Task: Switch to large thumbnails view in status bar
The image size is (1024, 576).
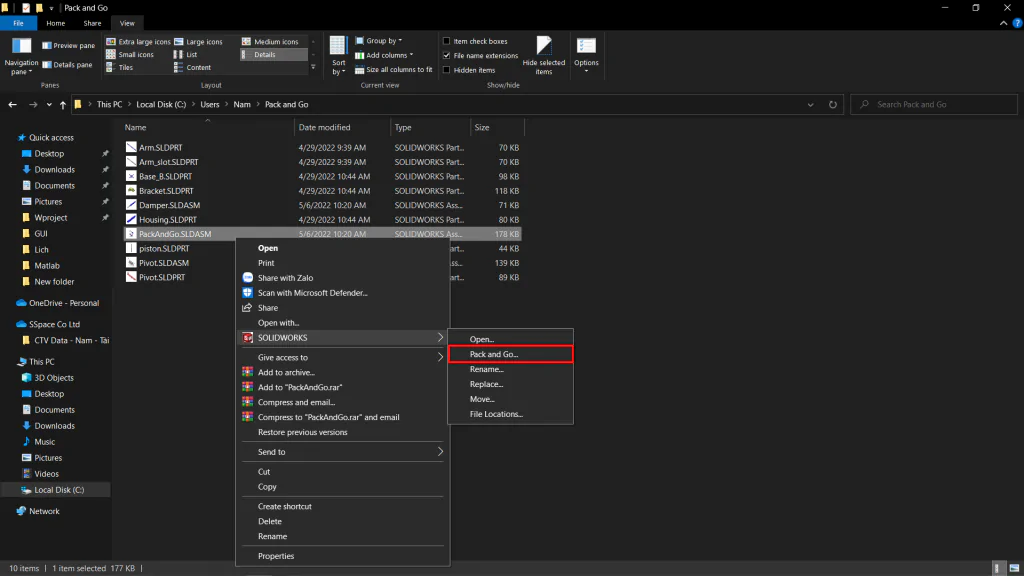Action: [1014, 568]
